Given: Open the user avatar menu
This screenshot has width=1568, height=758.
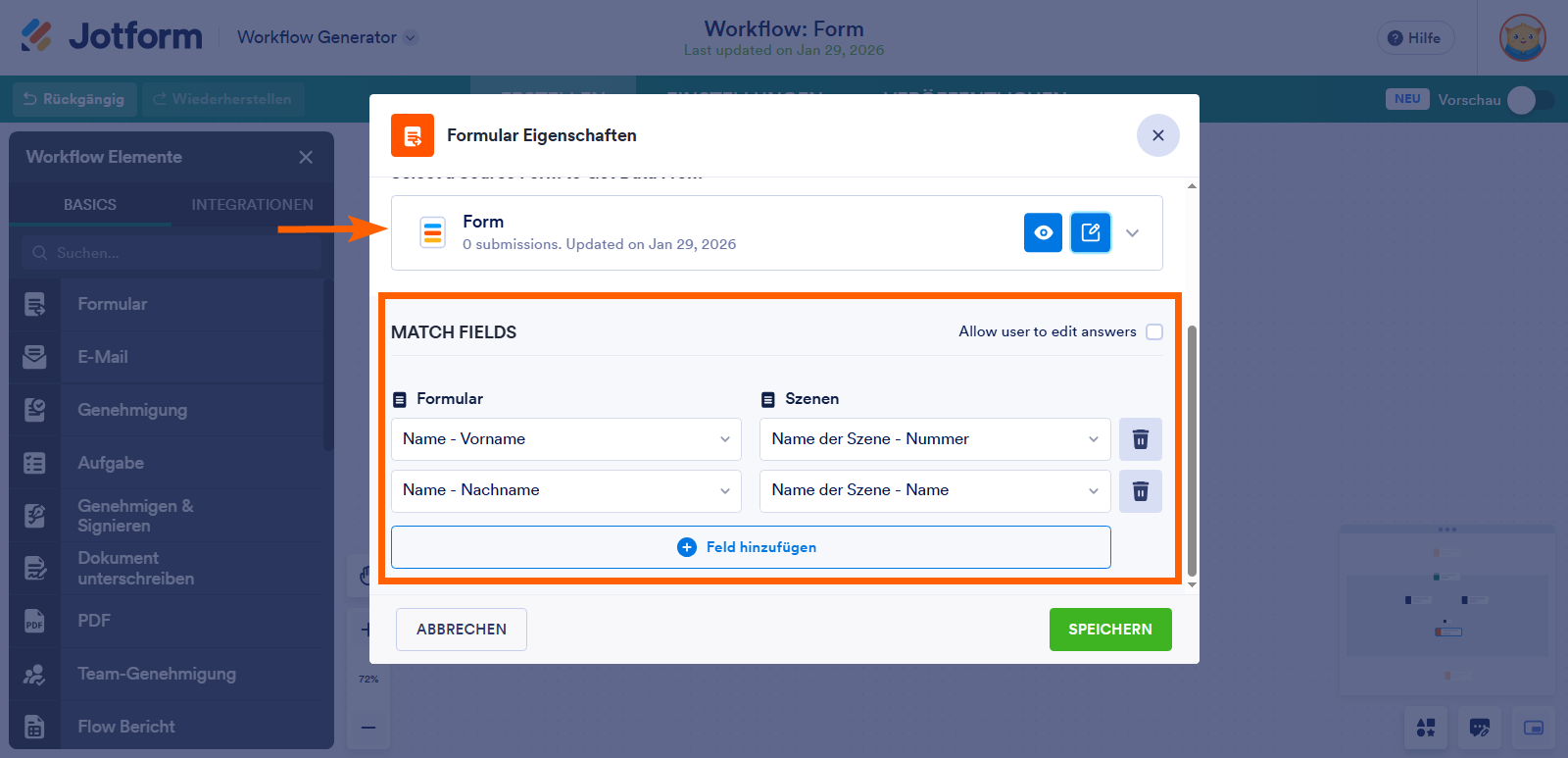Looking at the screenshot, I should [1522, 38].
